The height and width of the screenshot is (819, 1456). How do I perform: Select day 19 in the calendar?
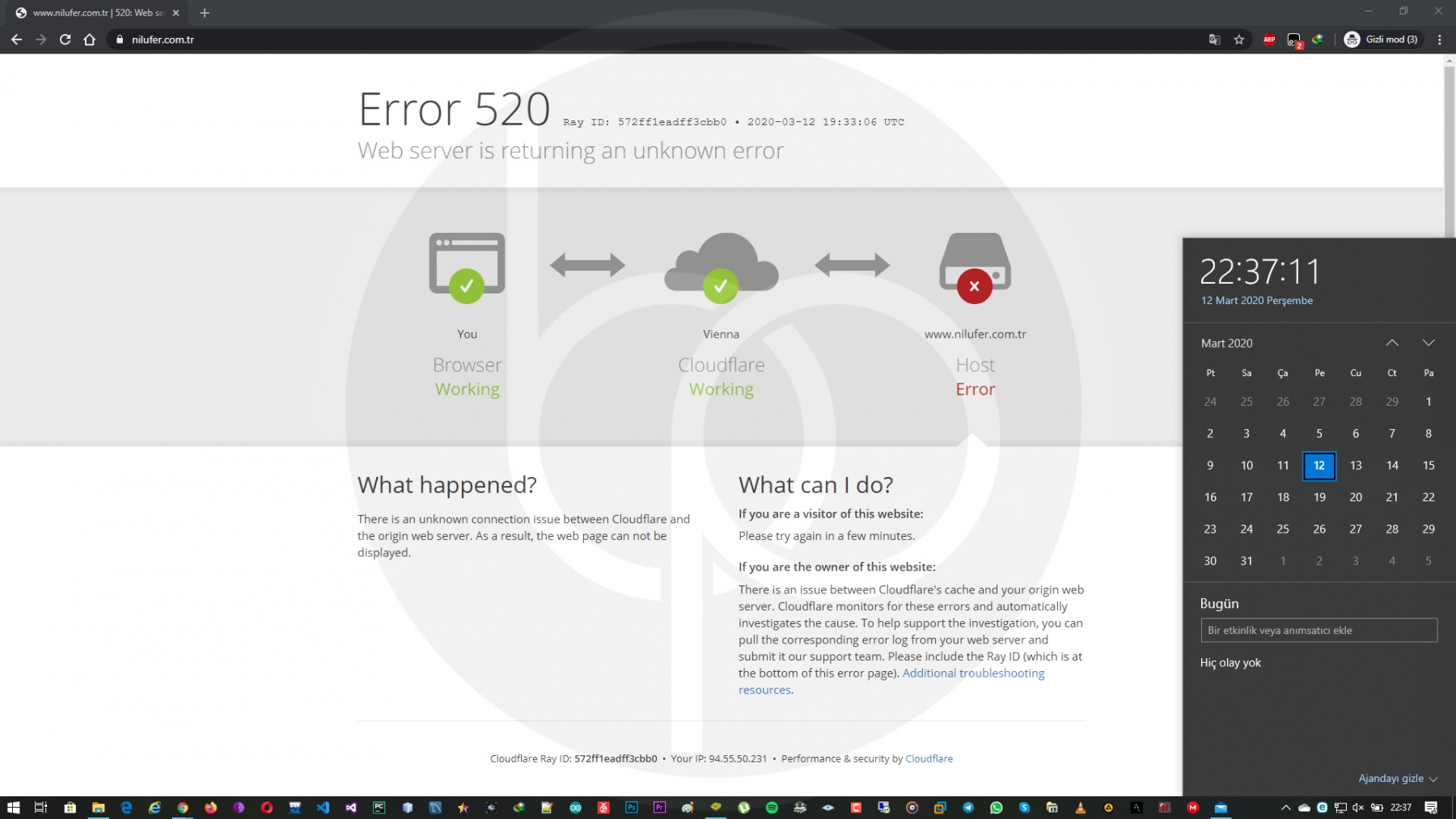(1319, 497)
